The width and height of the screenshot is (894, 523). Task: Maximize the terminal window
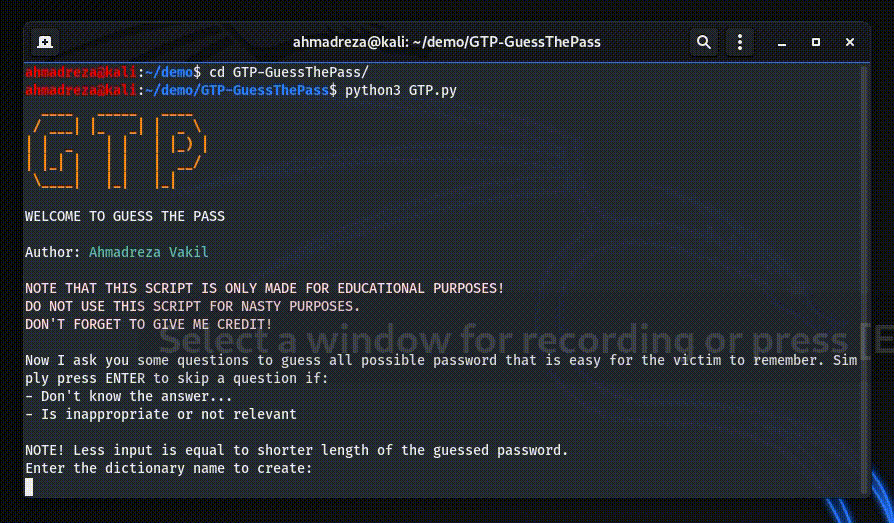coord(816,42)
